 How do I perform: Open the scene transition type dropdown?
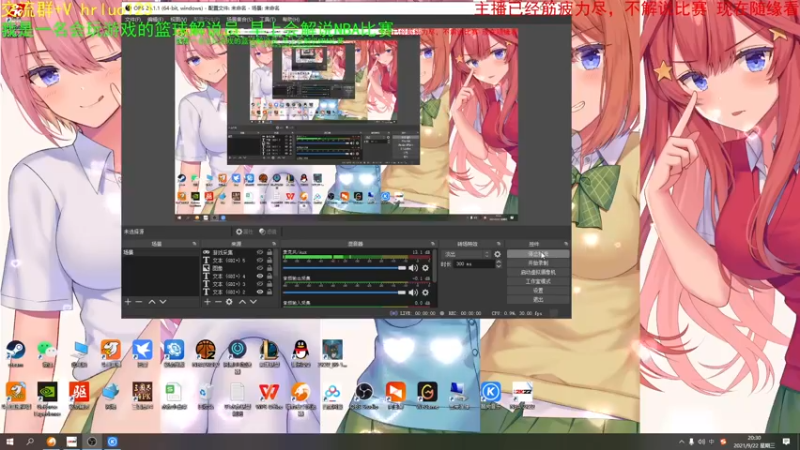pos(467,254)
